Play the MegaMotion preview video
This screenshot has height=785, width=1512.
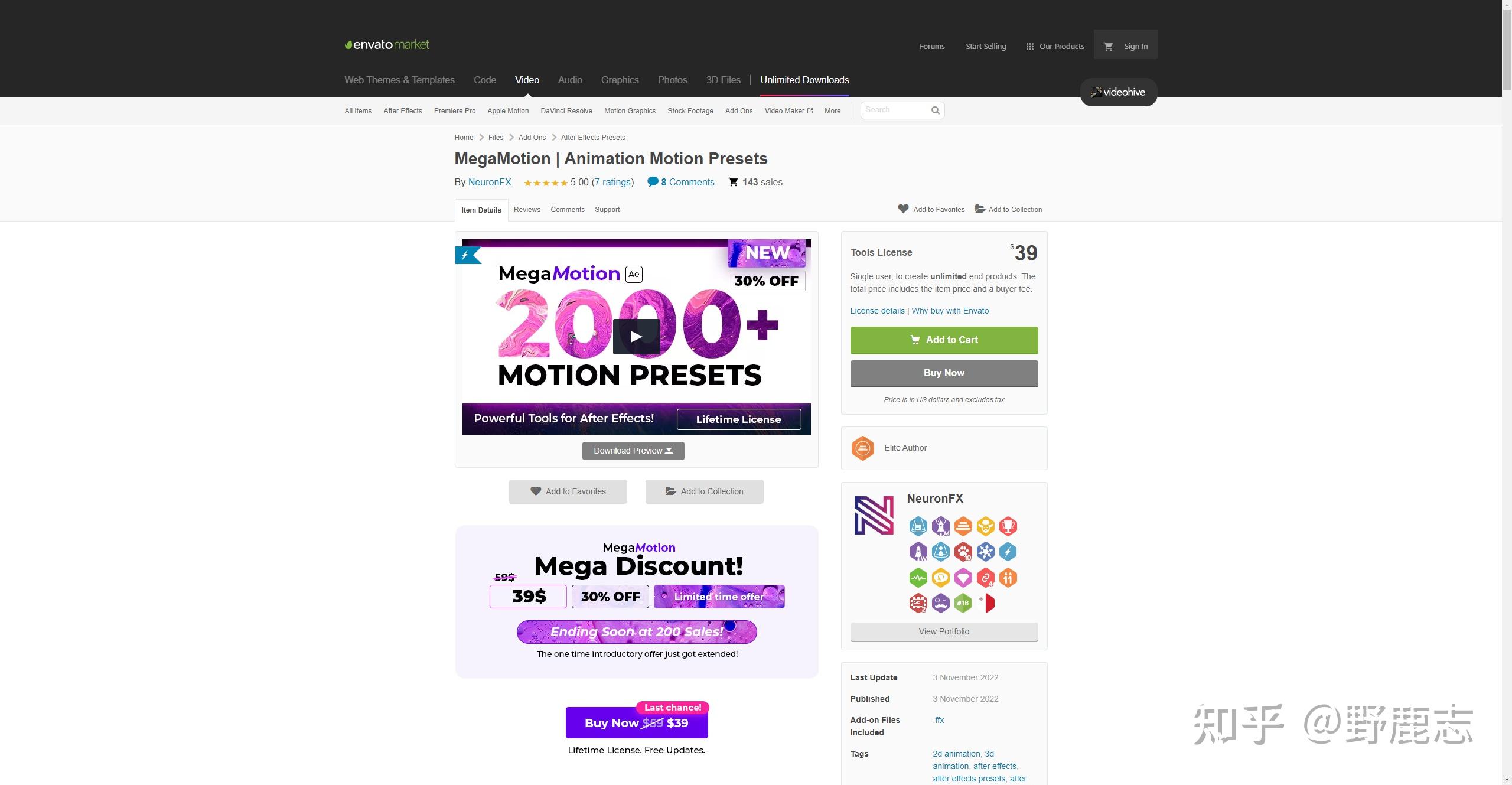(x=636, y=335)
